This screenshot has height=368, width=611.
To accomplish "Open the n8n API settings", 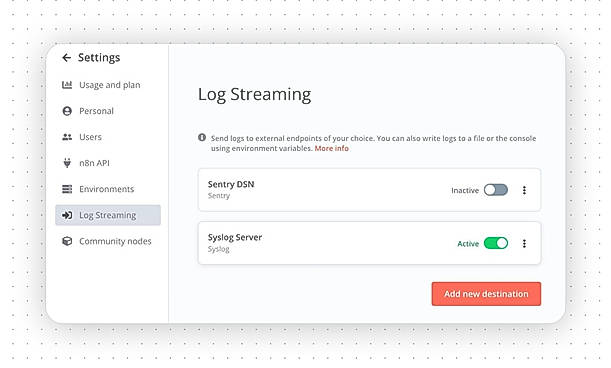I will point(108,163).
